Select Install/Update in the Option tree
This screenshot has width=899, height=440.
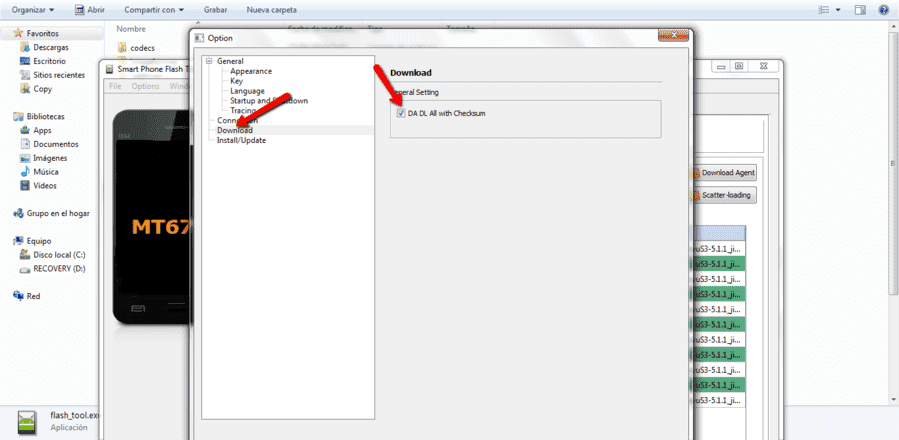pyautogui.click(x=241, y=140)
